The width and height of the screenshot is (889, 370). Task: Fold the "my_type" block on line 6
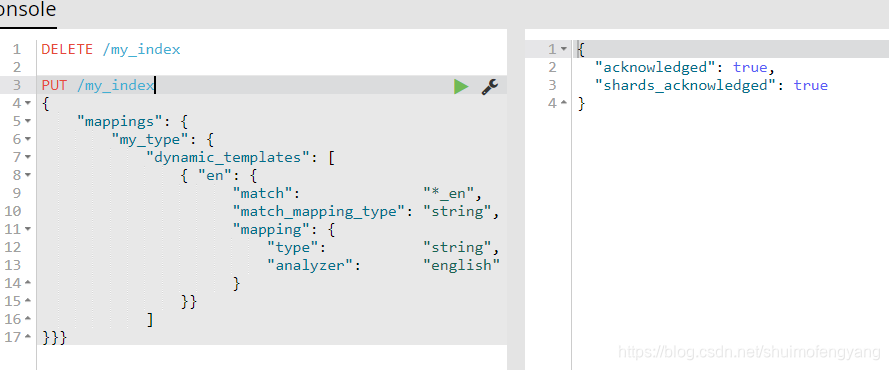click(28, 139)
